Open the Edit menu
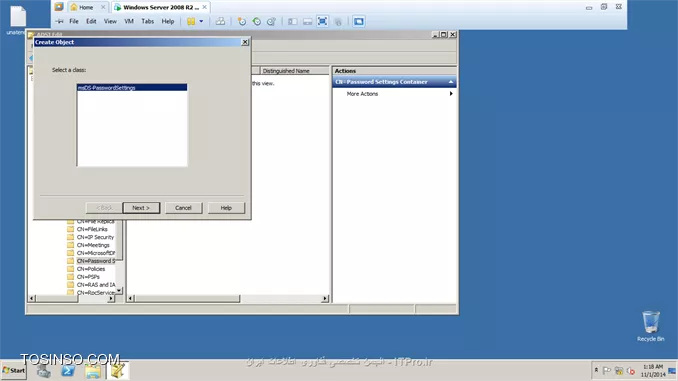The height and width of the screenshot is (381, 678). tap(91, 21)
